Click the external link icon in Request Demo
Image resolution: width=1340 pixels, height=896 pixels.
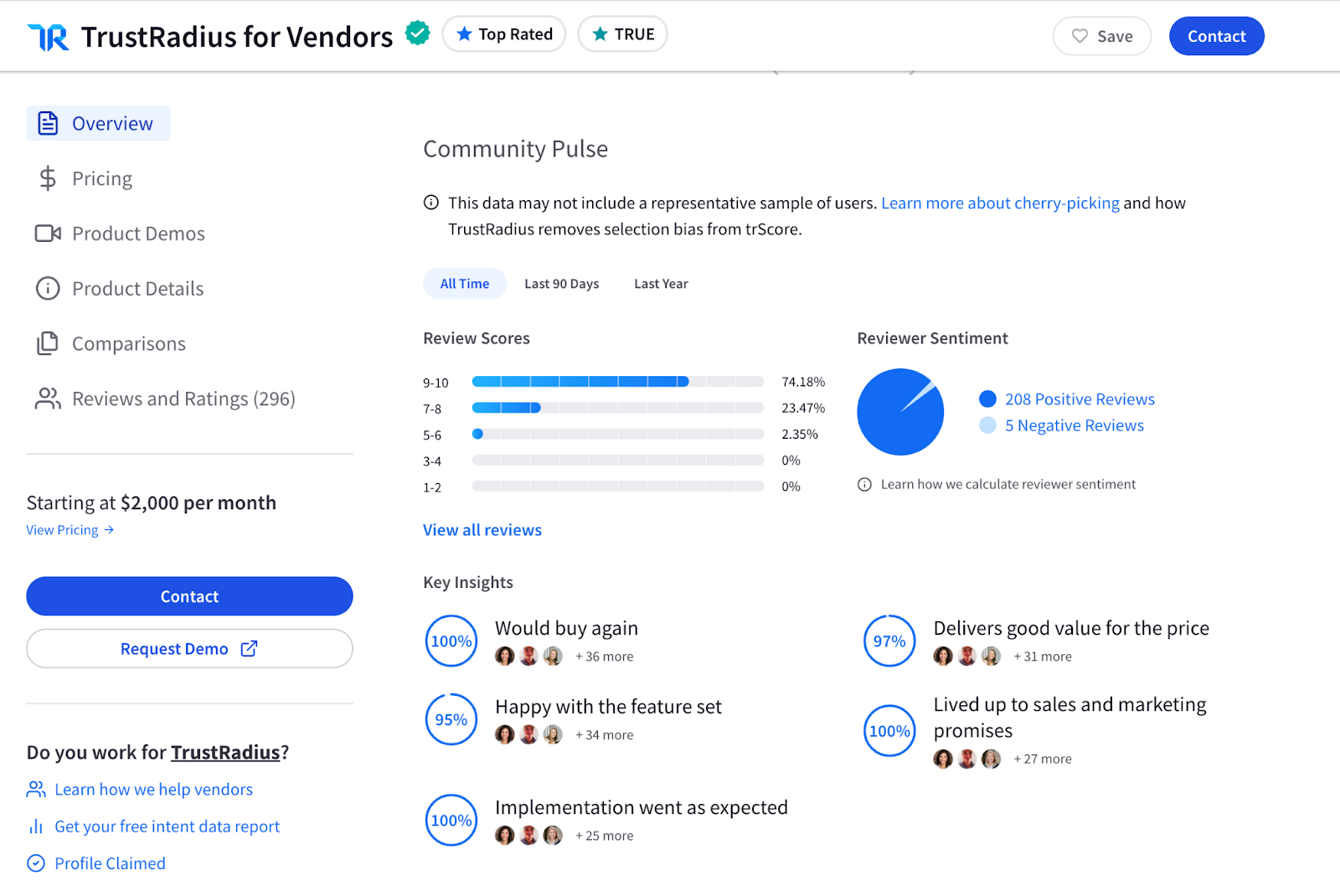coord(249,648)
